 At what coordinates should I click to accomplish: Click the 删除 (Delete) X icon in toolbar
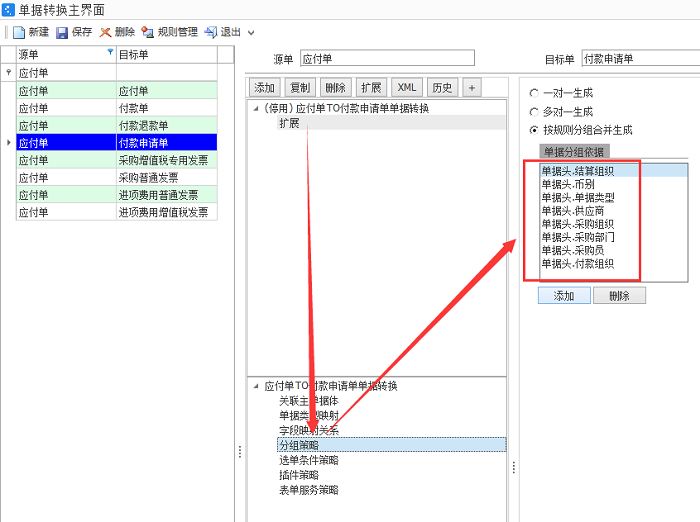[x=105, y=32]
